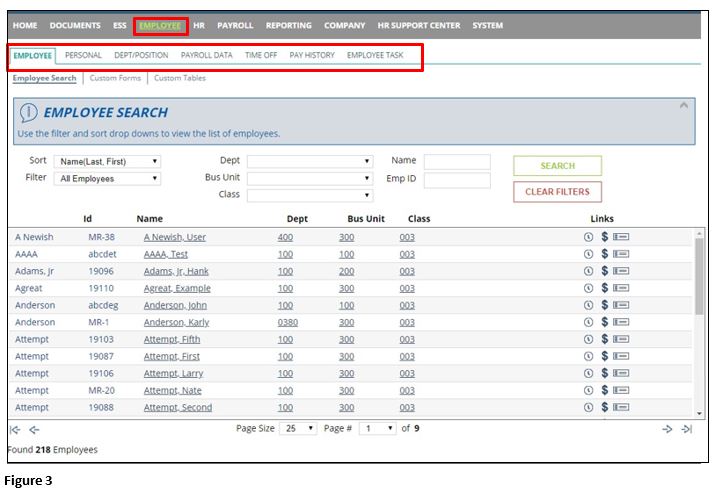
Task: Open the Page Size dropdown
Action: pyautogui.click(x=298, y=429)
